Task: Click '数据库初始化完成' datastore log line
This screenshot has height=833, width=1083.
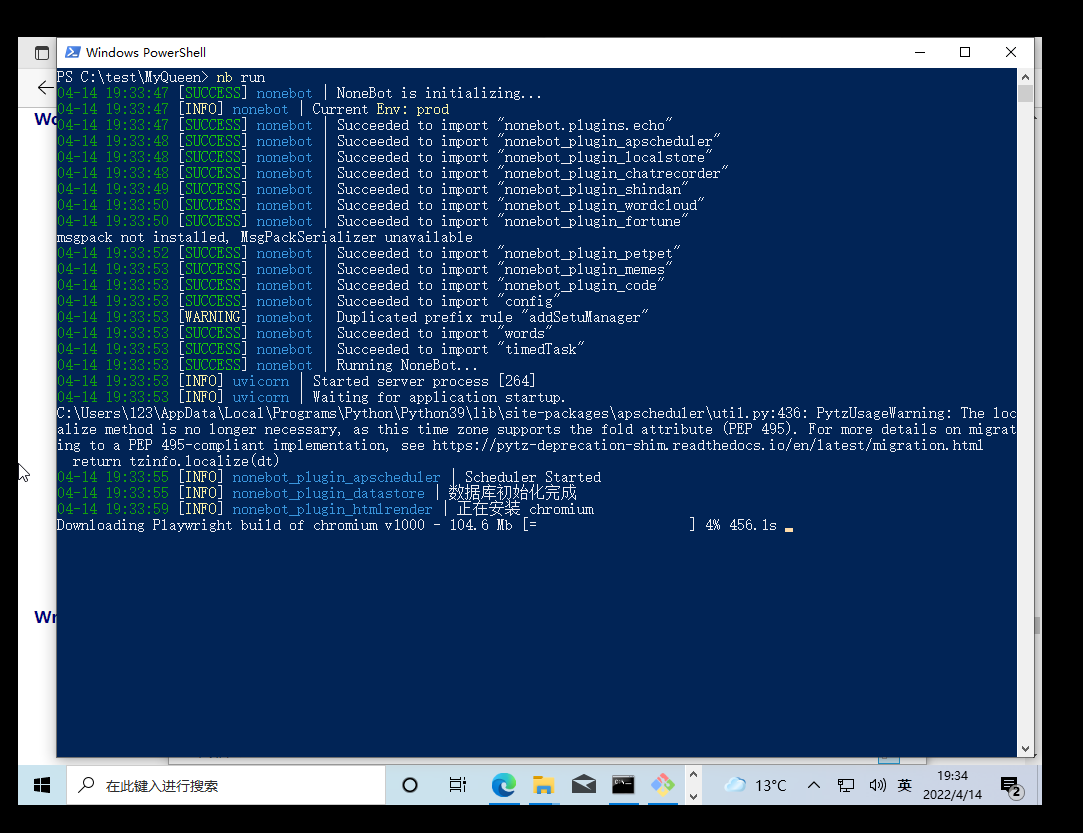Action: click(316, 493)
